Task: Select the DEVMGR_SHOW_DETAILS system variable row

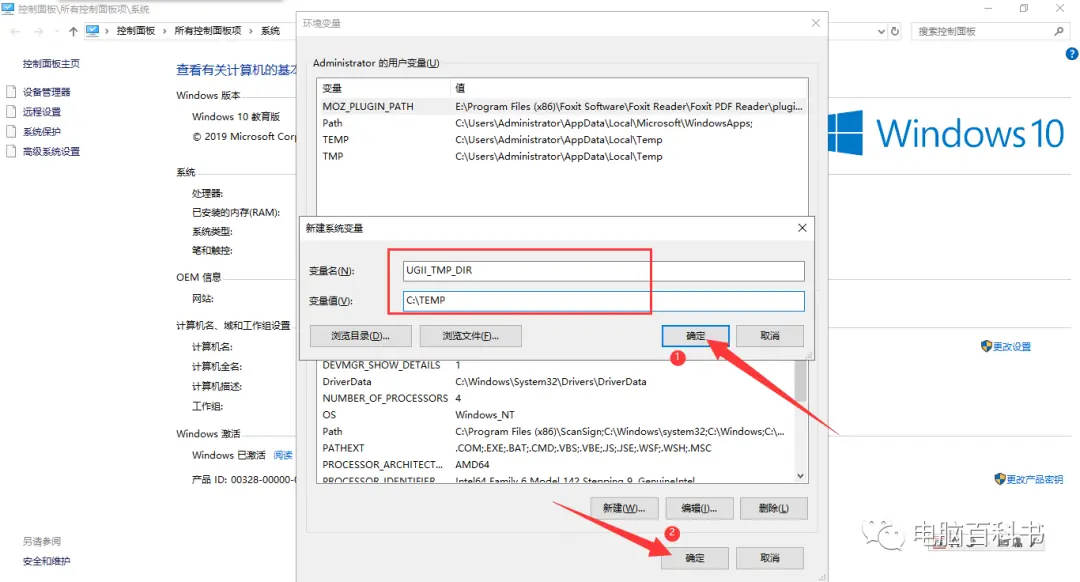Action: (x=555, y=365)
